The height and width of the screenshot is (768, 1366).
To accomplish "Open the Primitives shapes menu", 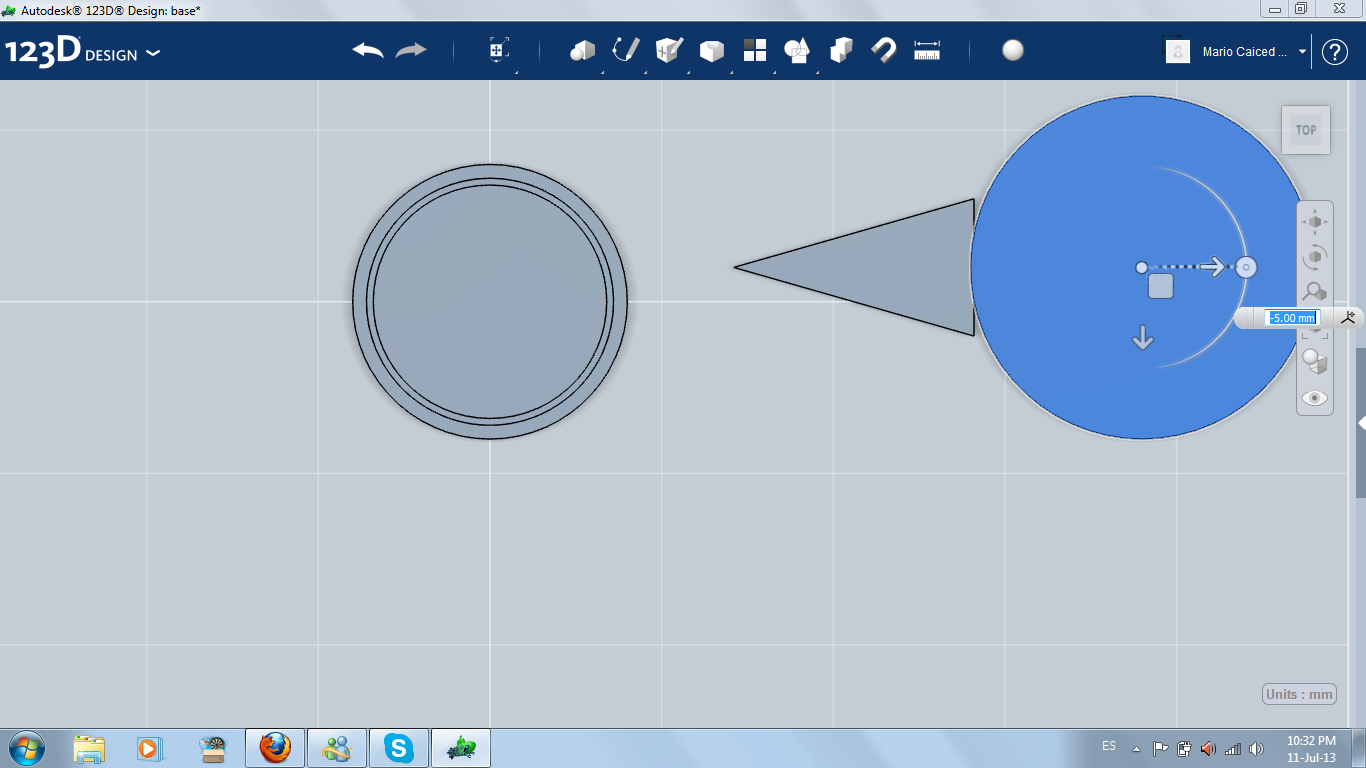I will (x=582, y=50).
